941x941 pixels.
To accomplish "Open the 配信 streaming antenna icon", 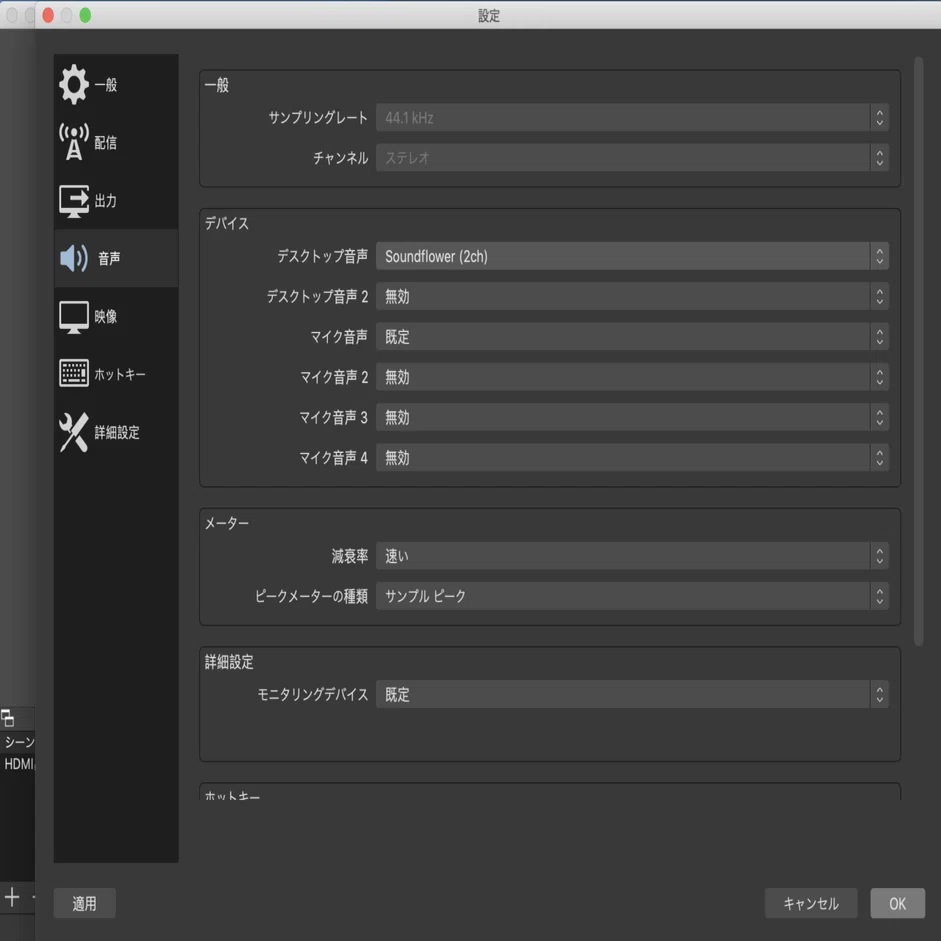I will point(74,142).
